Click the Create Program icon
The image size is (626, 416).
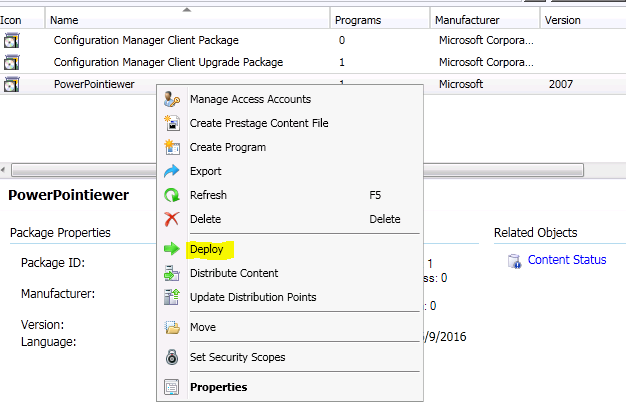(x=172, y=147)
